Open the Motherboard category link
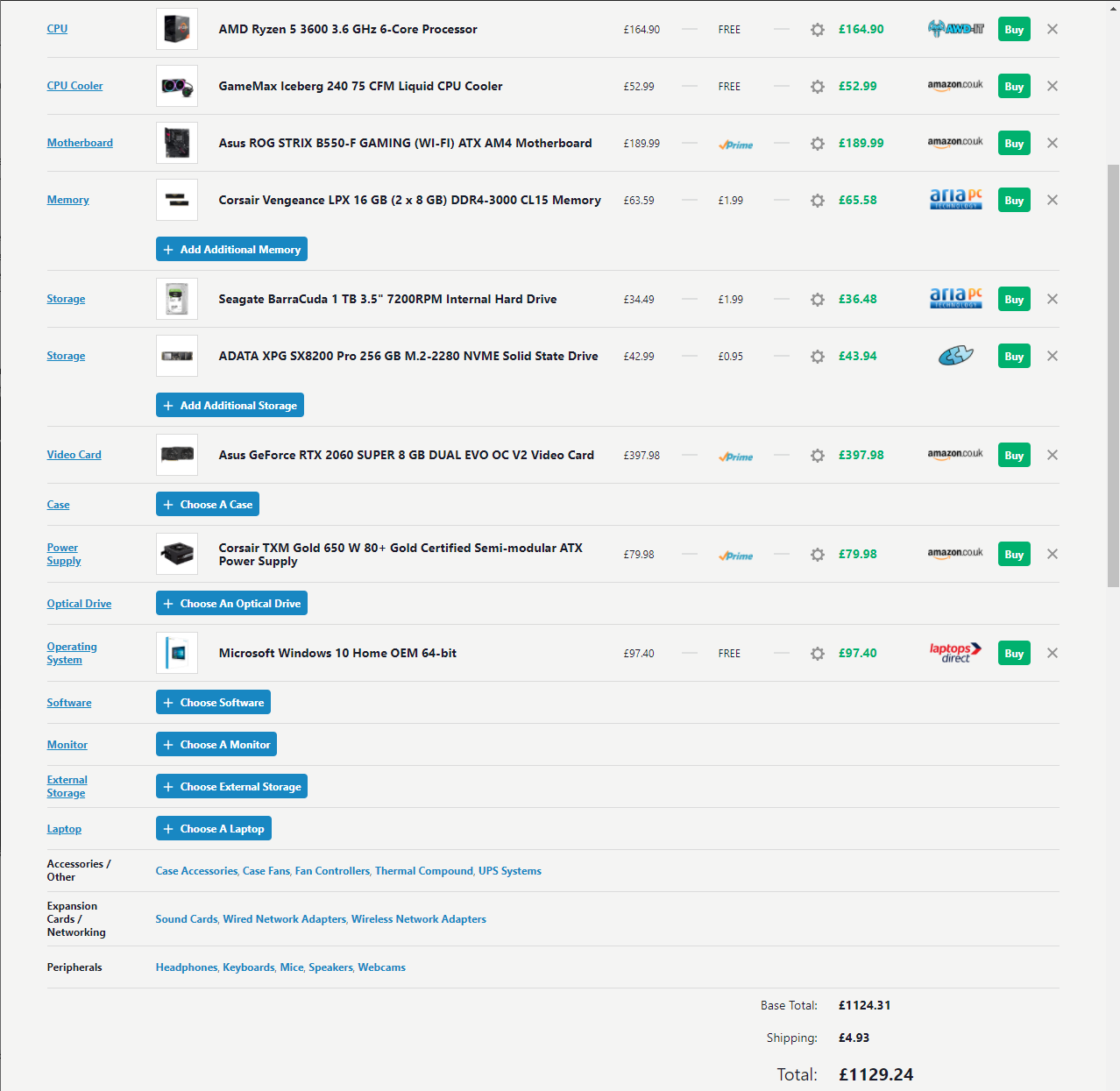This screenshot has width=1120, height=1091. point(80,143)
